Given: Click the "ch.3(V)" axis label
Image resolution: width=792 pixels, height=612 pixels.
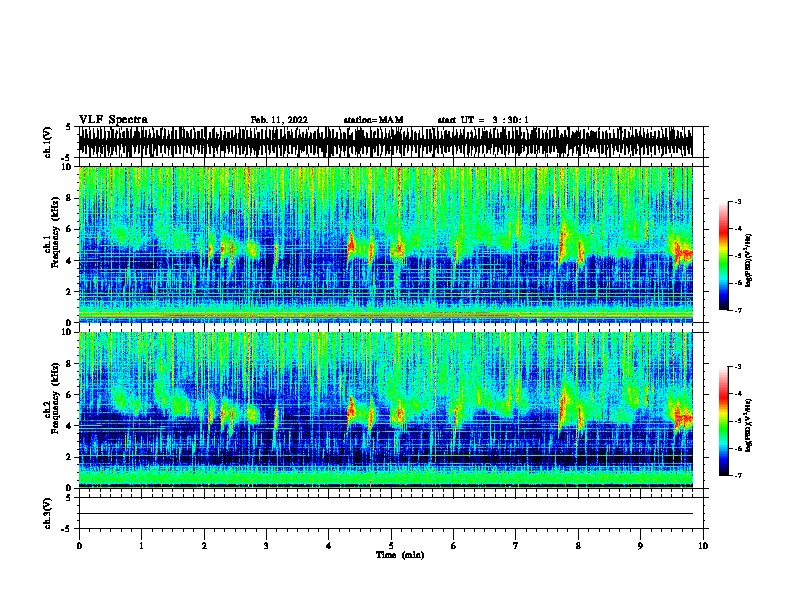Looking at the screenshot, I should tap(47, 513).
